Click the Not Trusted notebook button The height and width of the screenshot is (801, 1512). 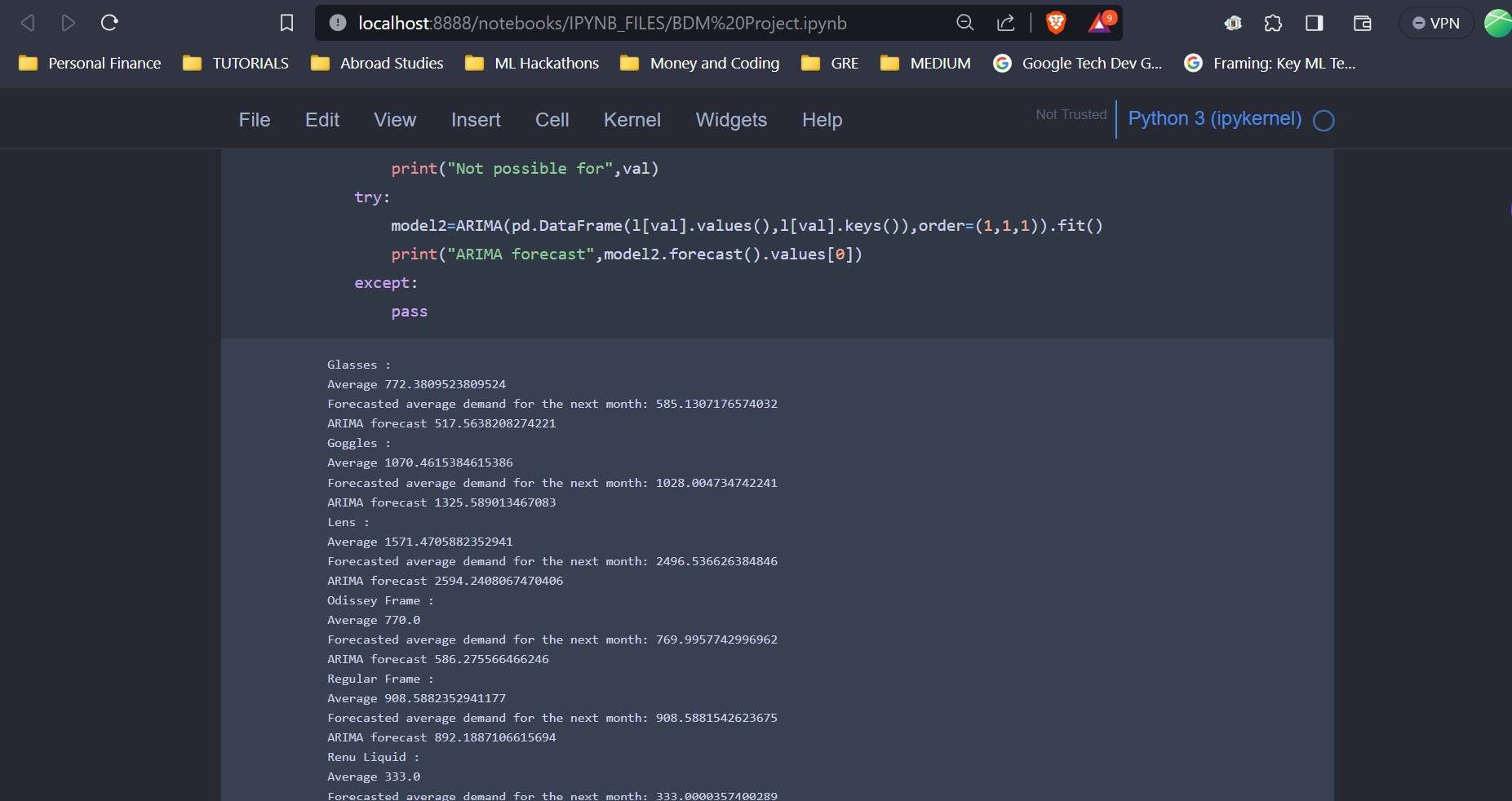1071,114
